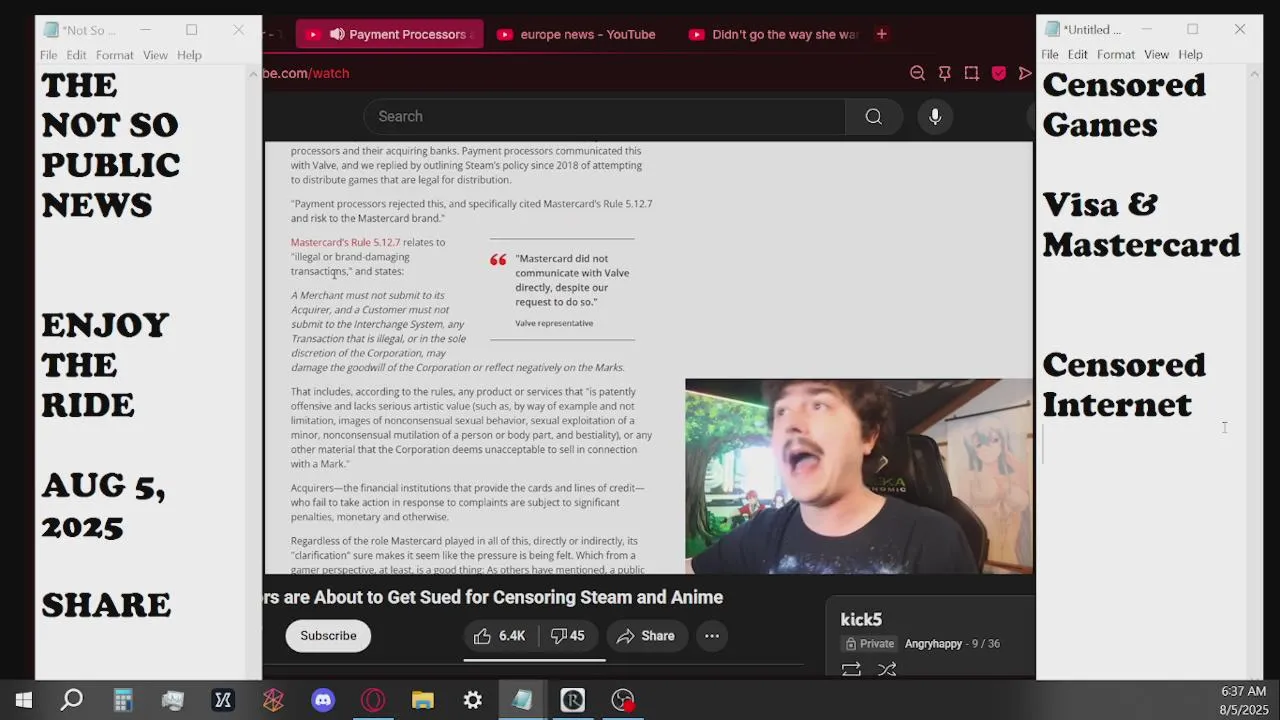1280x720 pixels.
Task: Click text 'Visa &' in Untitled Notepad
Action: [1100, 205]
